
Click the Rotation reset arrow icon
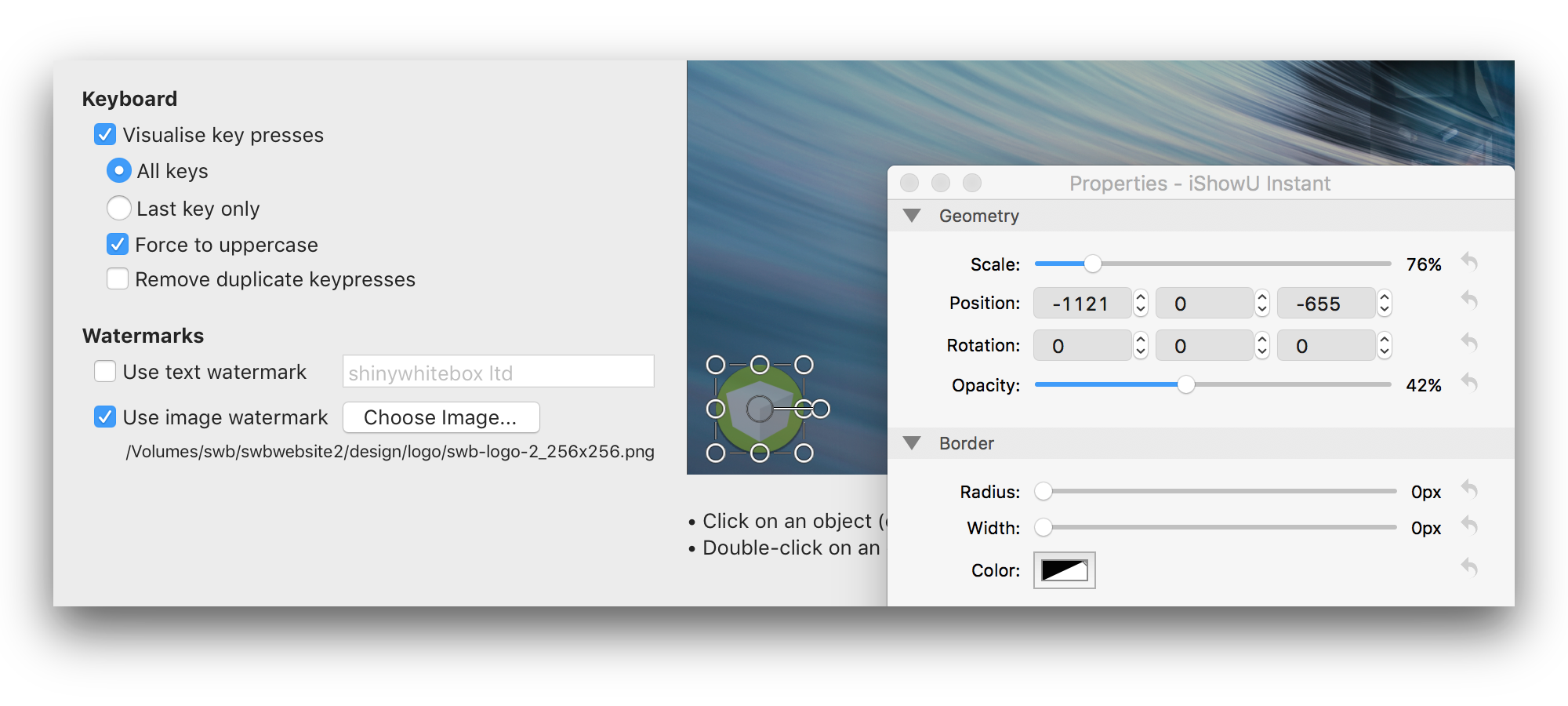click(1469, 344)
